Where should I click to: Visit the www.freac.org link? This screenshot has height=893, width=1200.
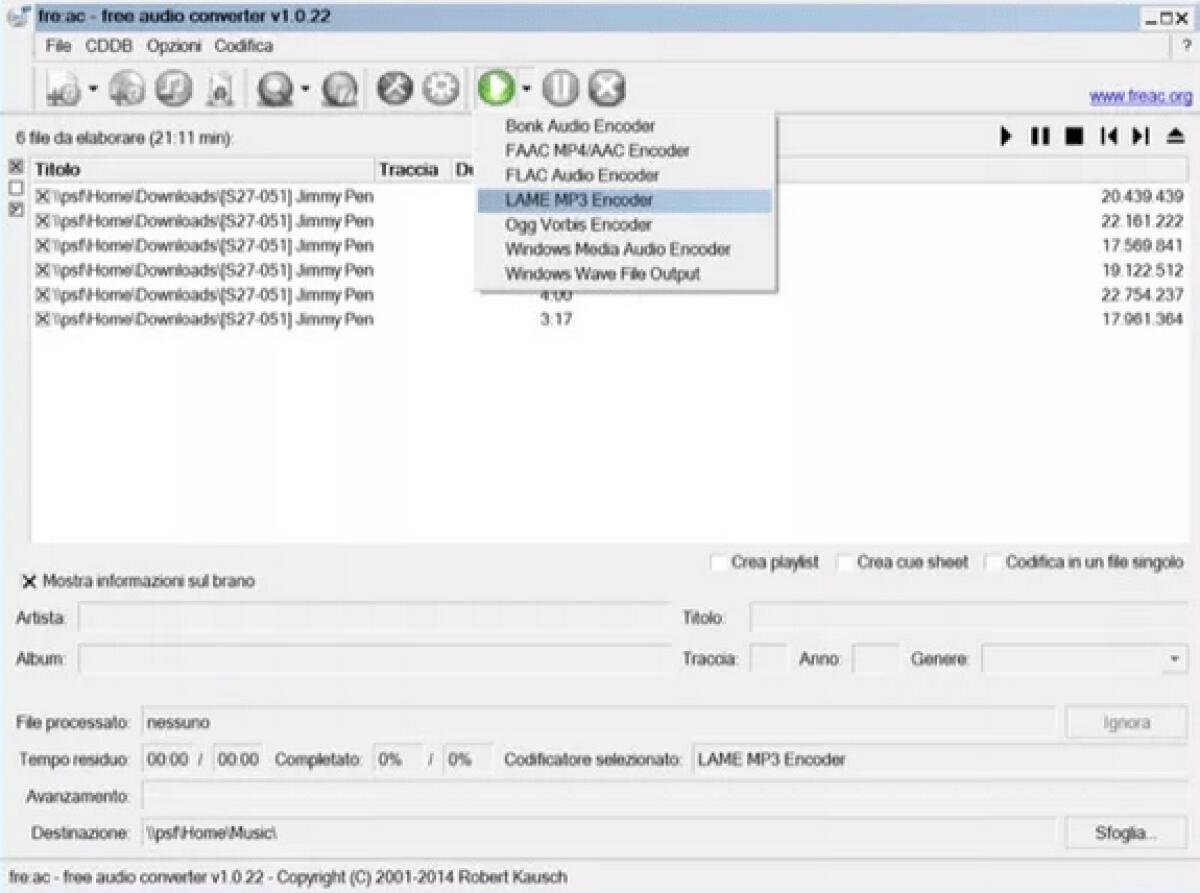pos(1140,98)
